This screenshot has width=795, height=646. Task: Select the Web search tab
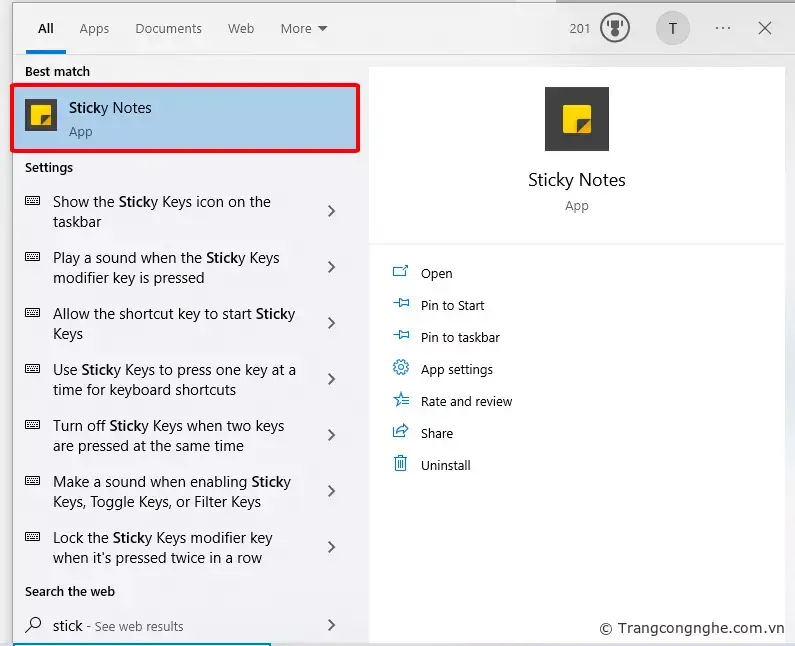(241, 29)
